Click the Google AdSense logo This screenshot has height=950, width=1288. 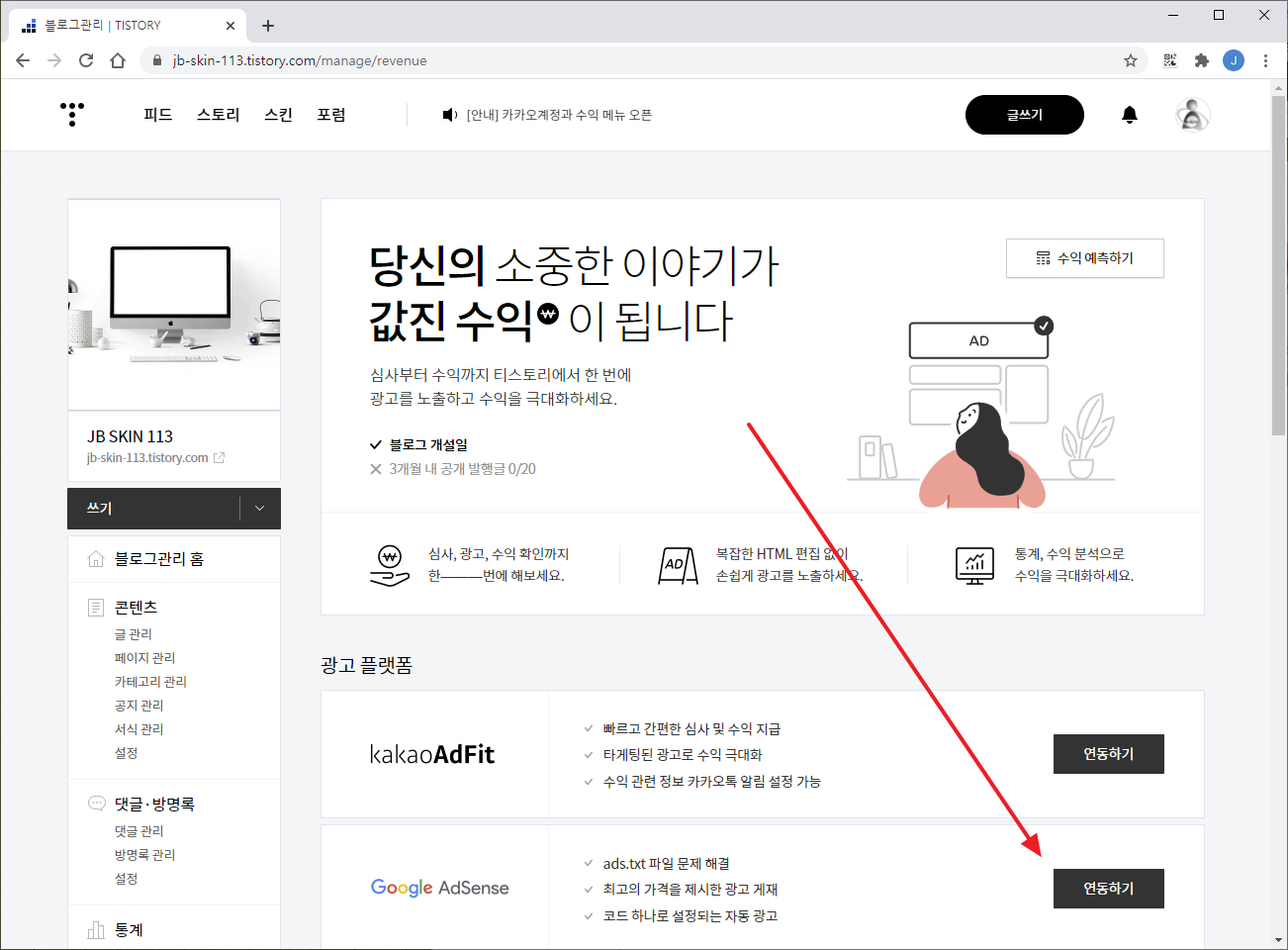(x=439, y=888)
